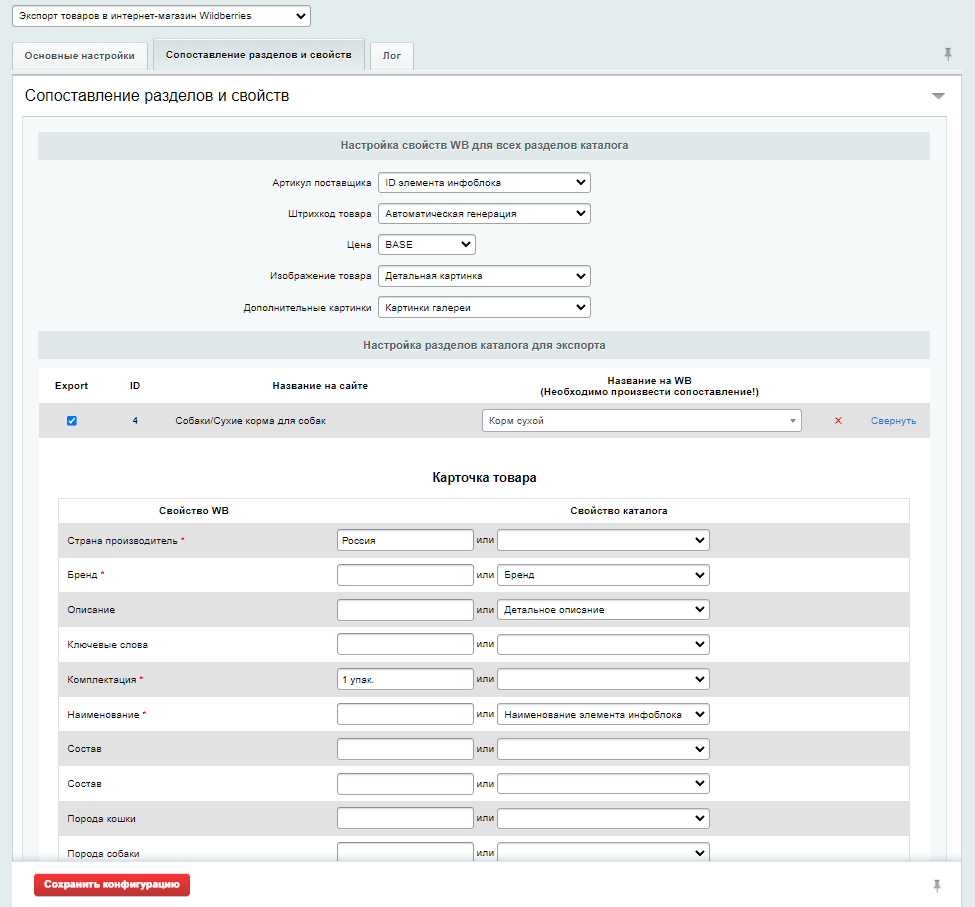
Task: Delete section mapping with red X icon
Action: [x=838, y=421]
